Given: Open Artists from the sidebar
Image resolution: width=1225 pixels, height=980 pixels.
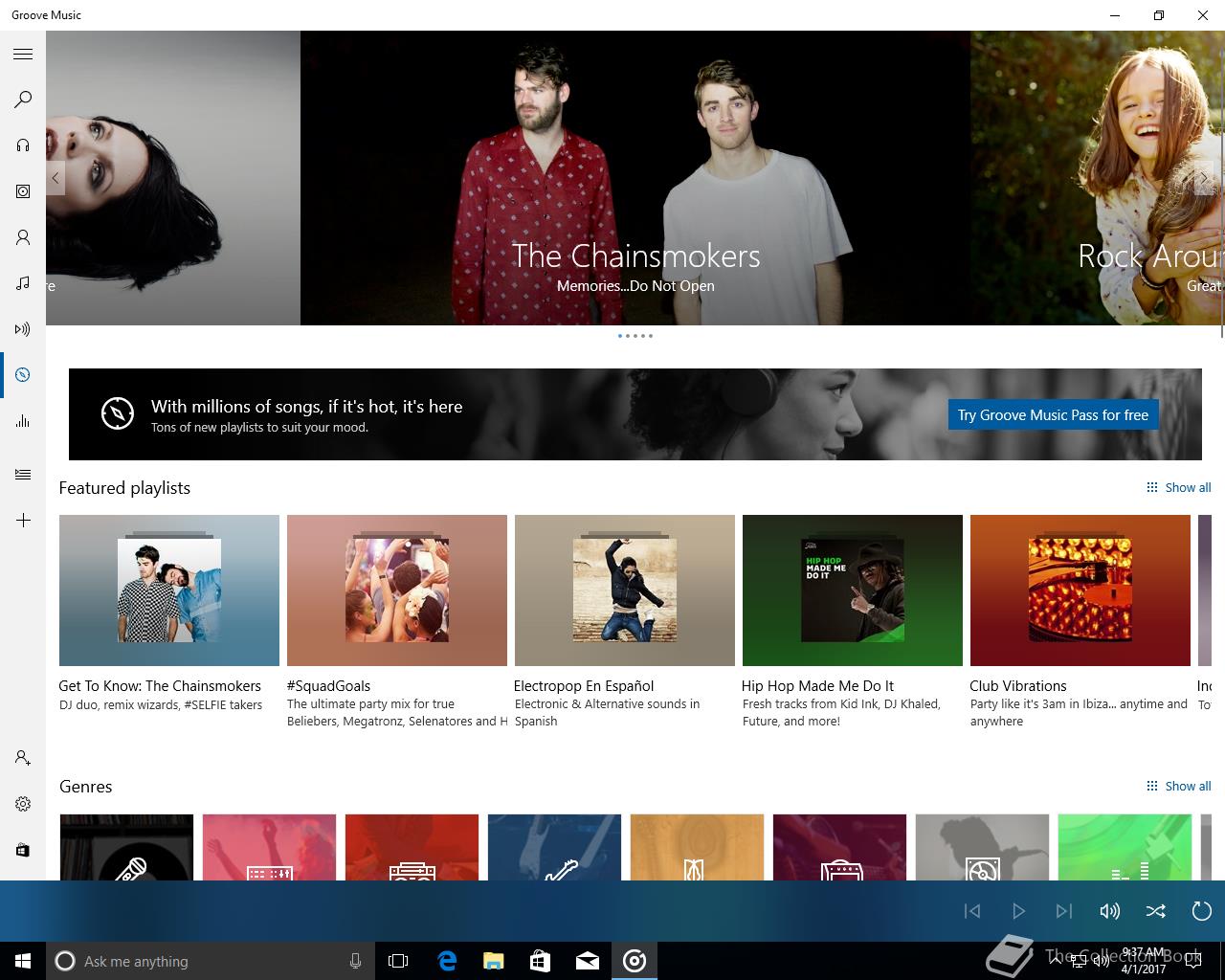Looking at the screenshot, I should click(23, 237).
